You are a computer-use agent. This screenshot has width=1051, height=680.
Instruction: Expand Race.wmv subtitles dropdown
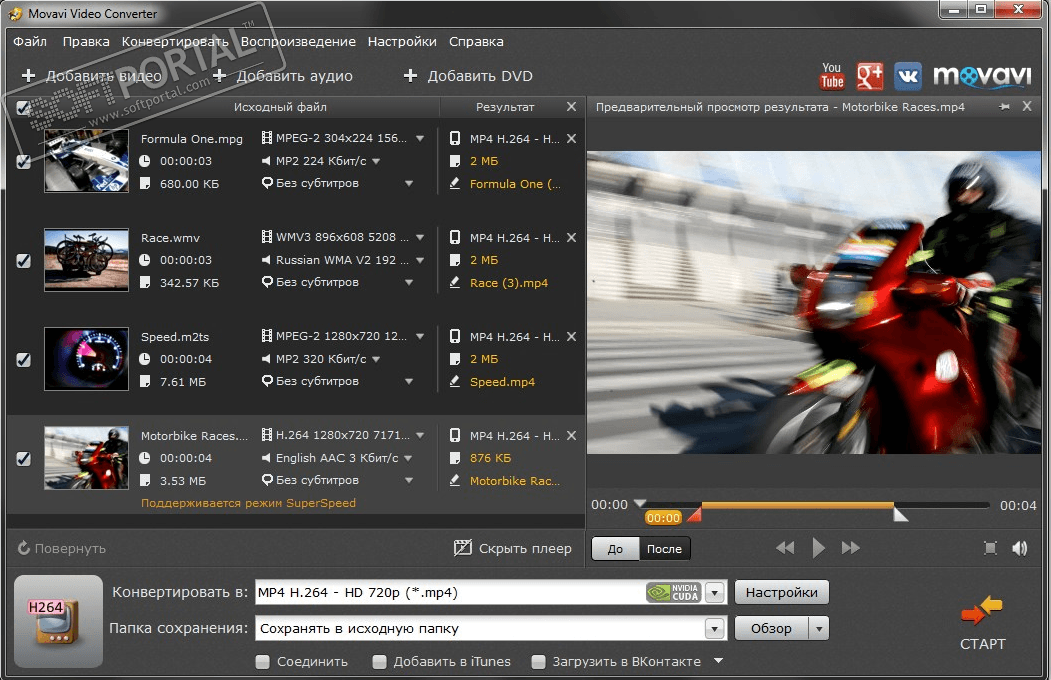pyautogui.click(x=409, y=283)
